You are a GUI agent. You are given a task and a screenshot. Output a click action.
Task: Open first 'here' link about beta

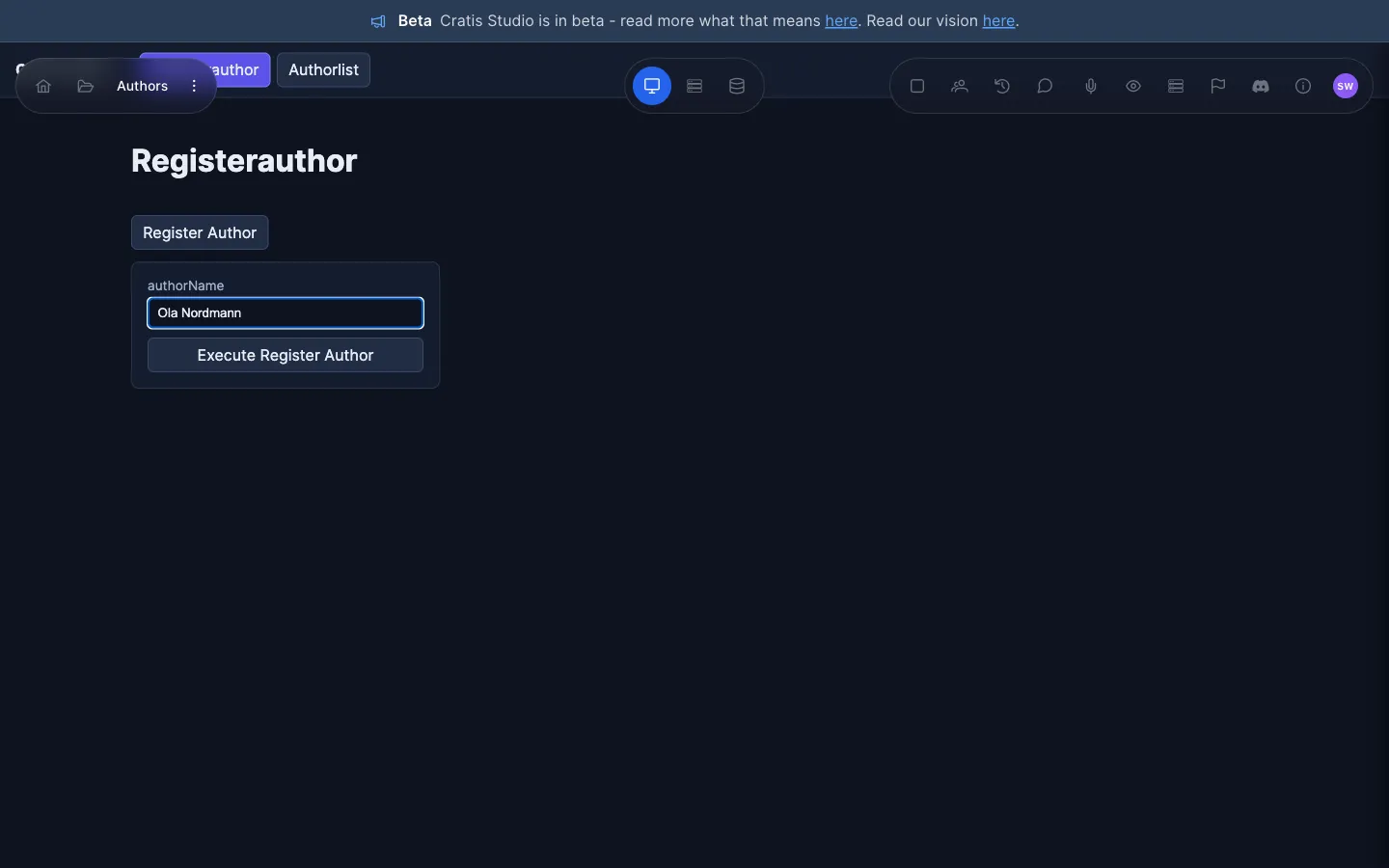(841, 21)
